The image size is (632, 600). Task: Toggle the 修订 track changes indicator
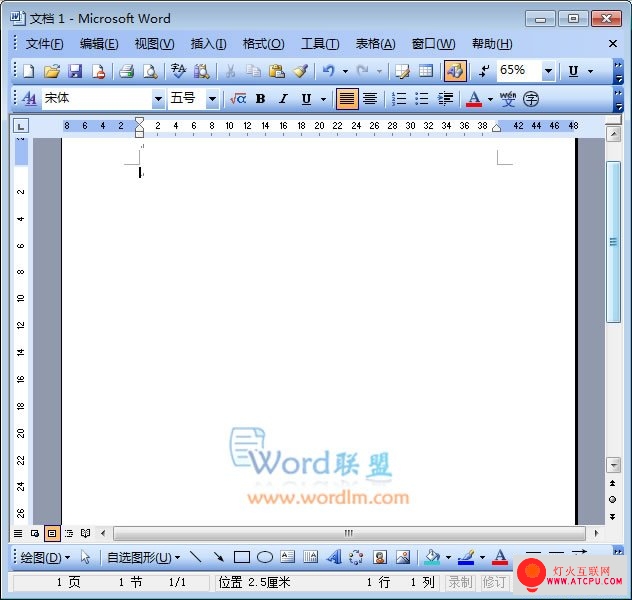tap(494, 582)
